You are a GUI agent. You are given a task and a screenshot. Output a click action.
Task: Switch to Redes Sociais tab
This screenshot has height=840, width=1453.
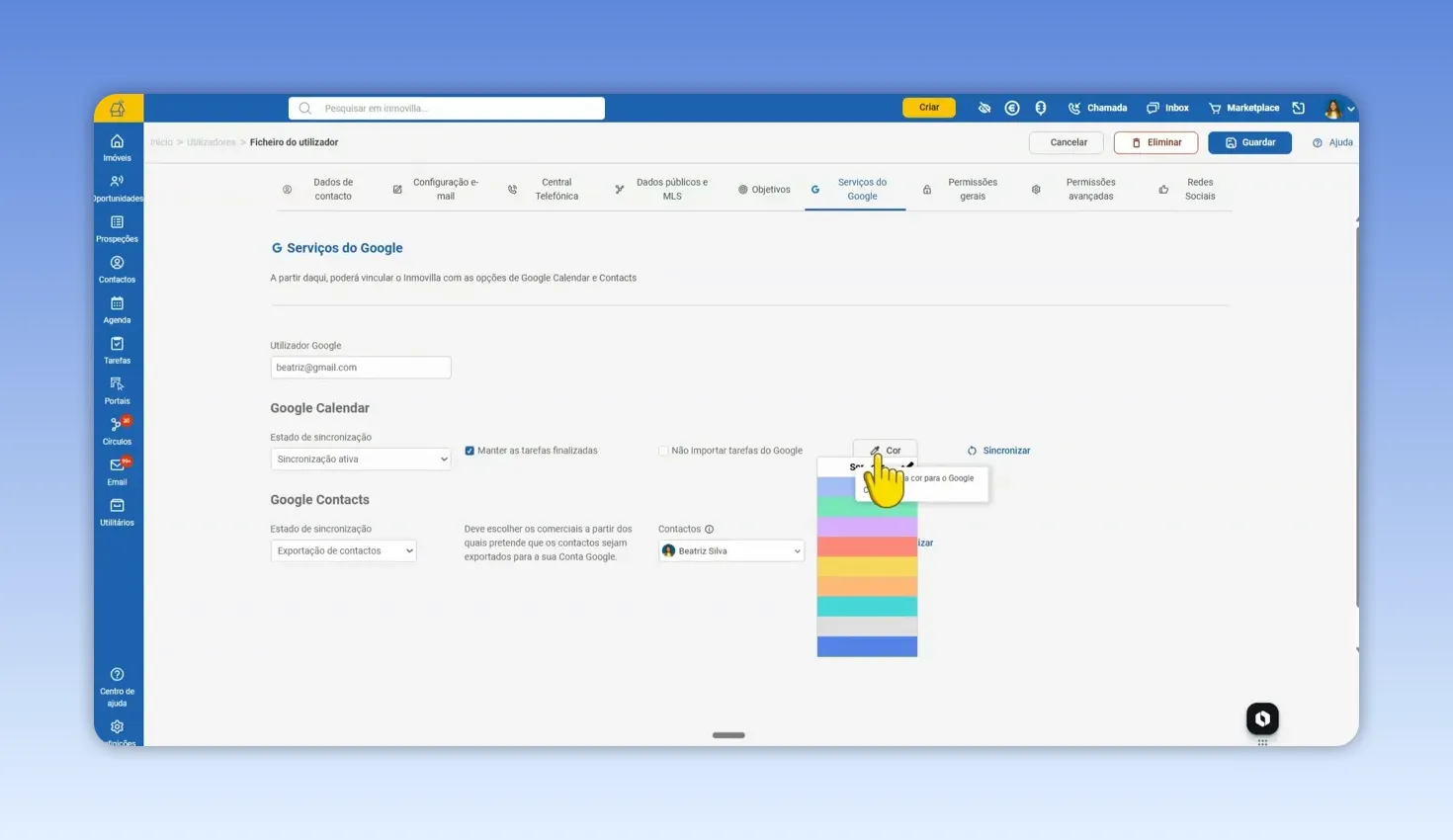tap(1189, 189)
